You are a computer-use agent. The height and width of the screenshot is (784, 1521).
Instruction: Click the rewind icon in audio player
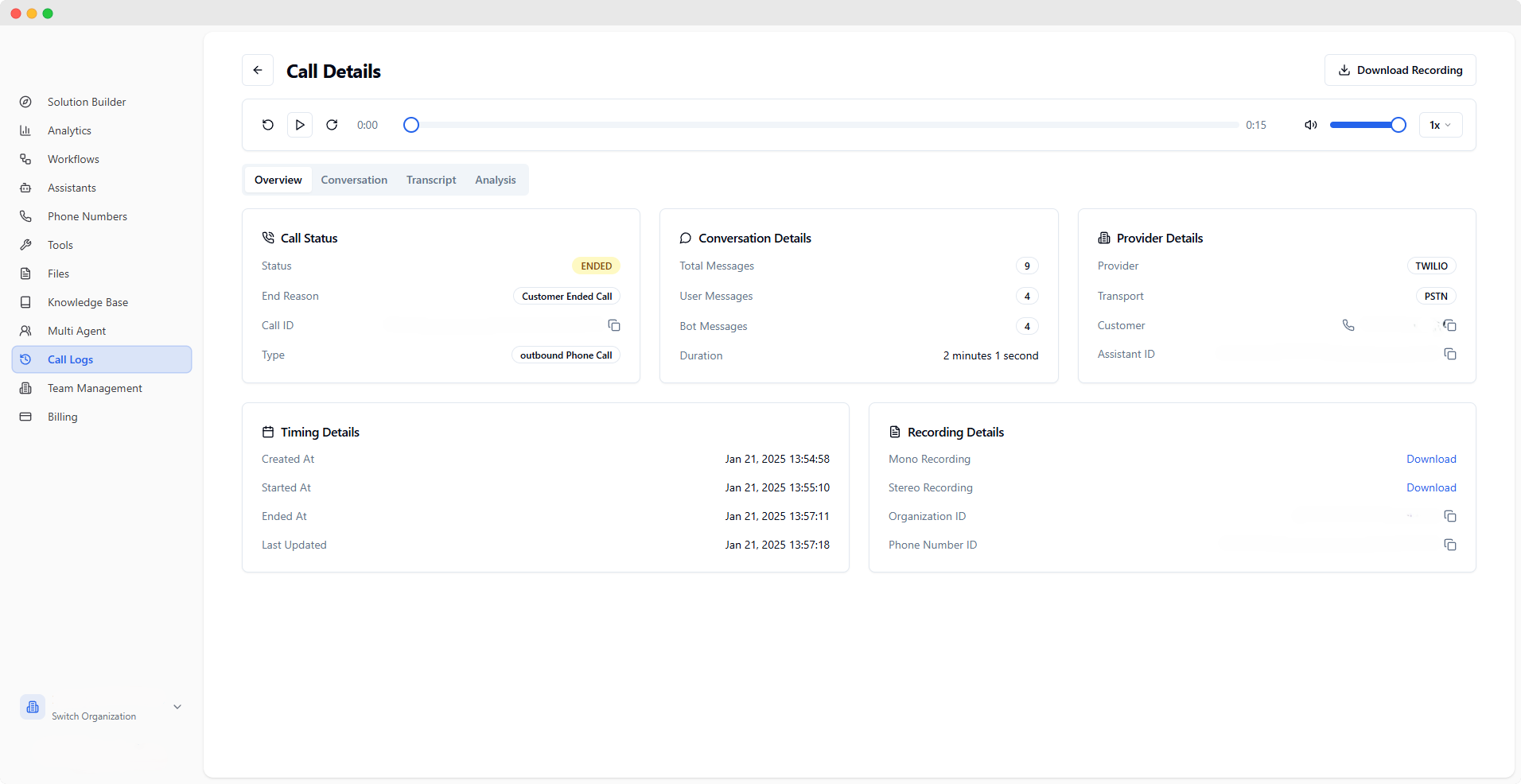click(268, 125)
